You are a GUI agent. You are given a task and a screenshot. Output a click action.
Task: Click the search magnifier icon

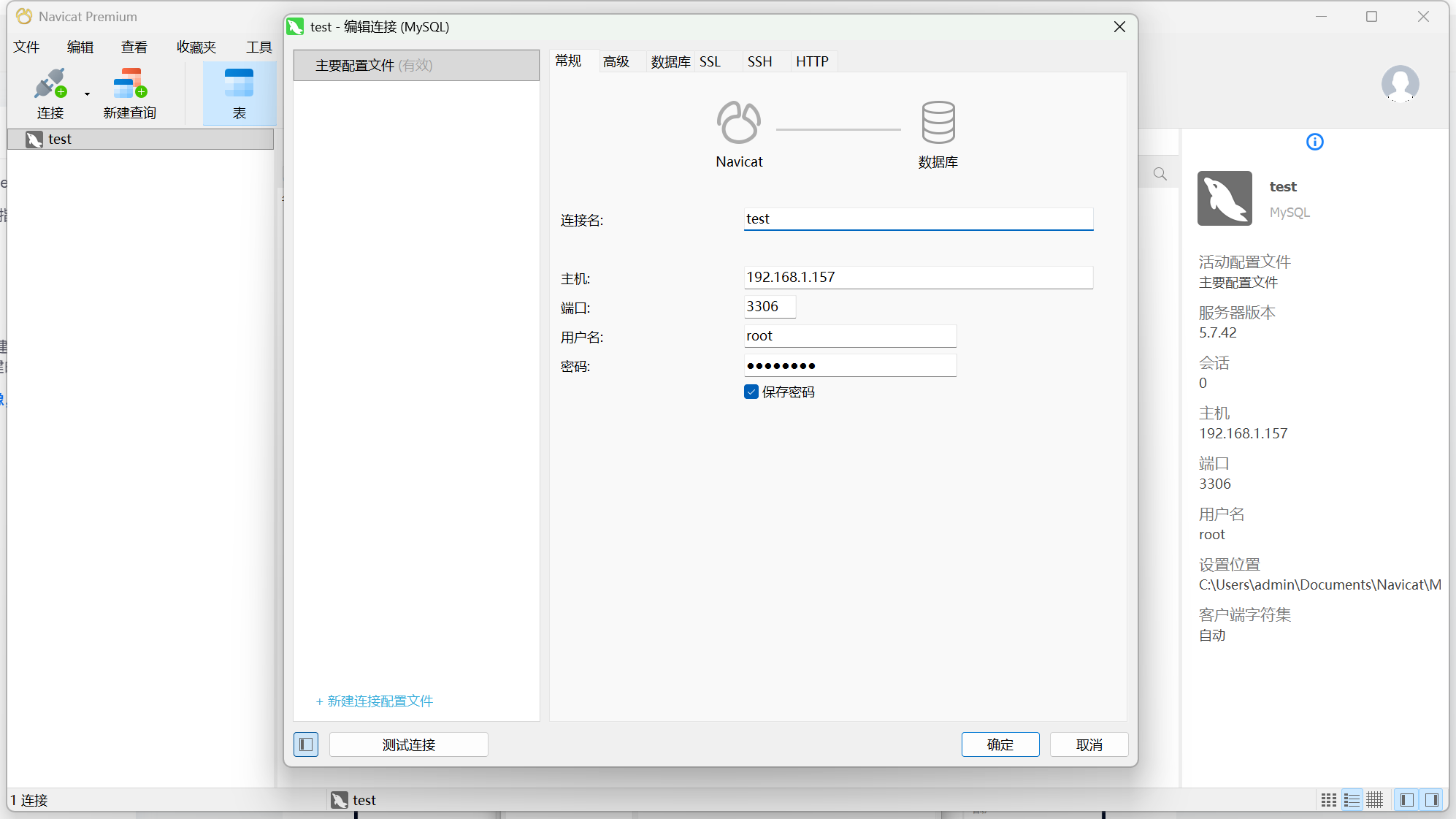(x=1160, y=174)
